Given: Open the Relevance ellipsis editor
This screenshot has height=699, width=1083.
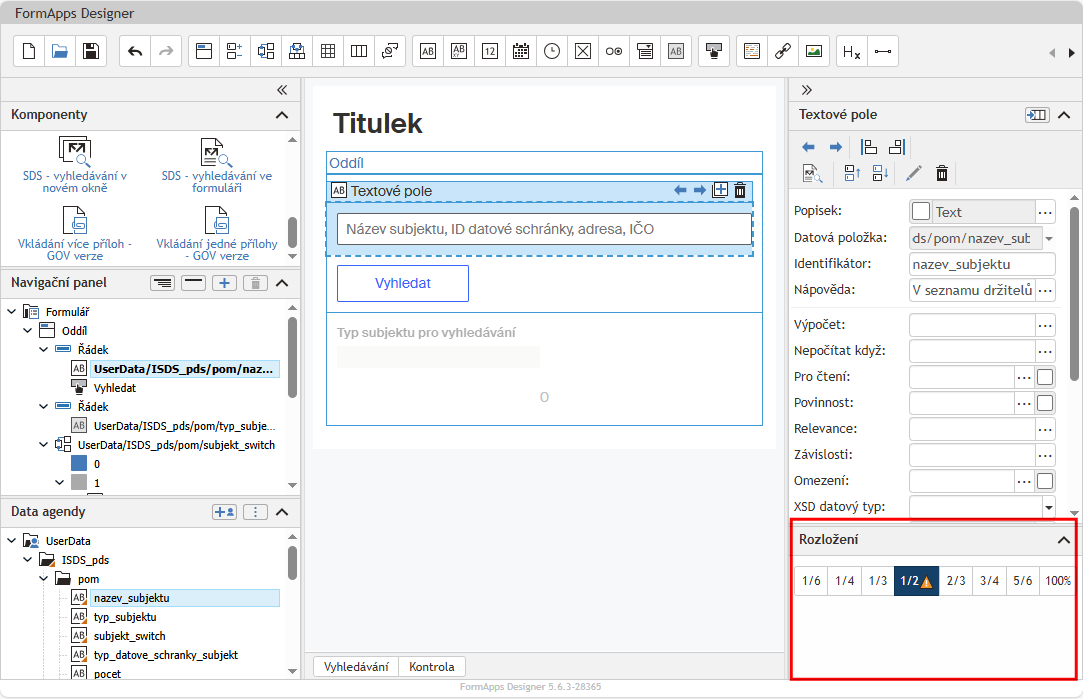Looking at the screenshot, I should coord(1045,429).
